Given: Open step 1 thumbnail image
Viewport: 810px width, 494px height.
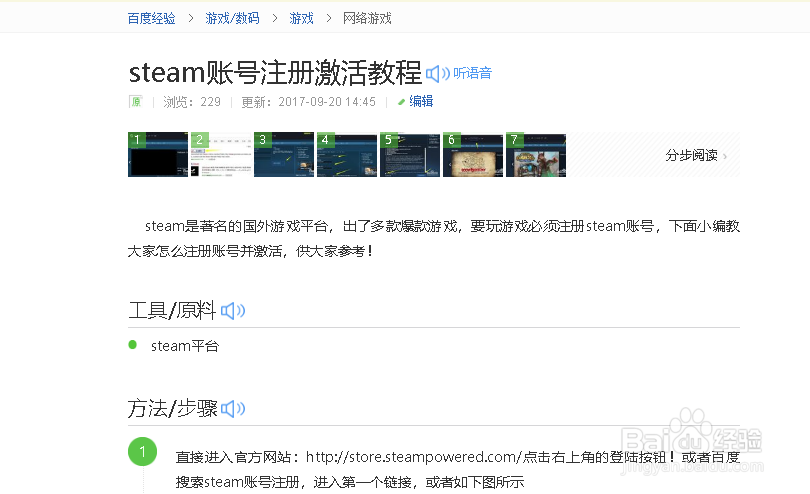Looking at the screenshot, I should click(x=158, y=155).
